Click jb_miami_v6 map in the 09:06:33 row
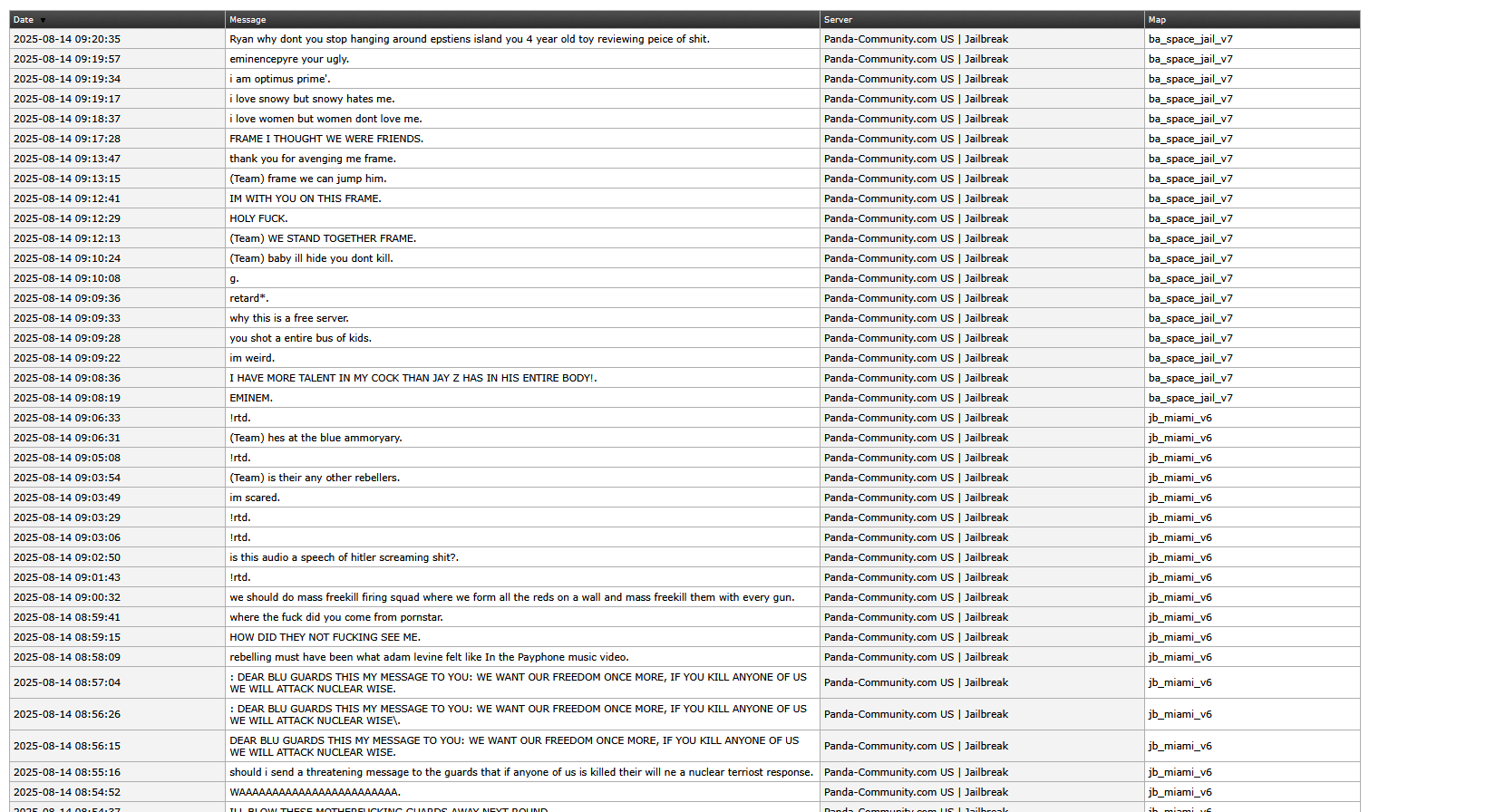This screenshot has width=1505, height=812. point(1180,418)
